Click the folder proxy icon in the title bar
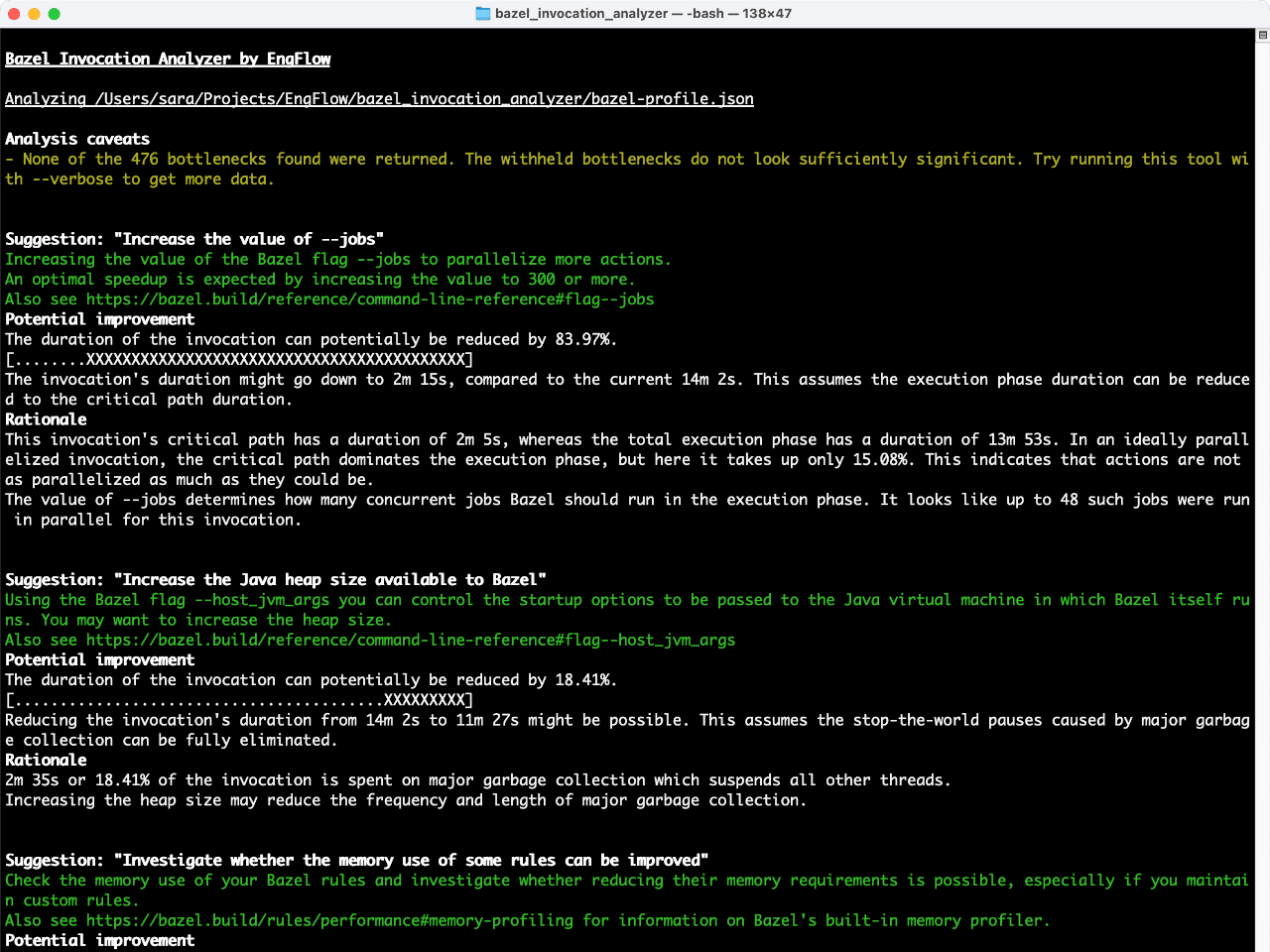This screenshot has height=952, width=1270. pos(483,13)
